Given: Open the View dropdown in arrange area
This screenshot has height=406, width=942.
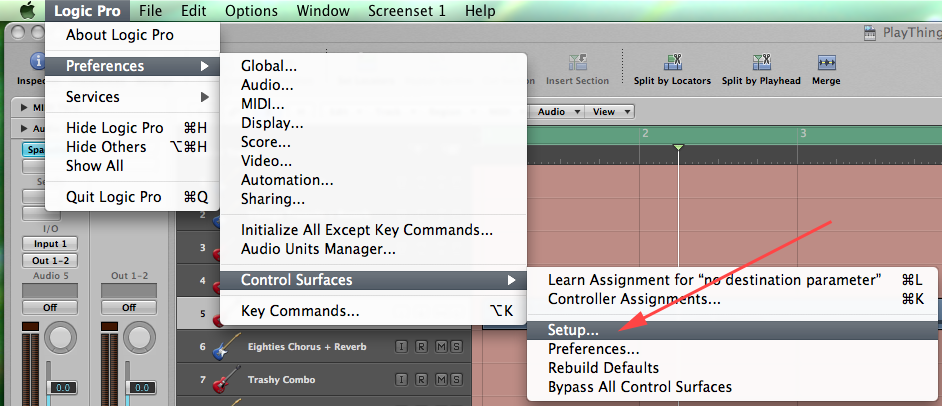Looking at the screenshot, I should click(x=606, y=112).
